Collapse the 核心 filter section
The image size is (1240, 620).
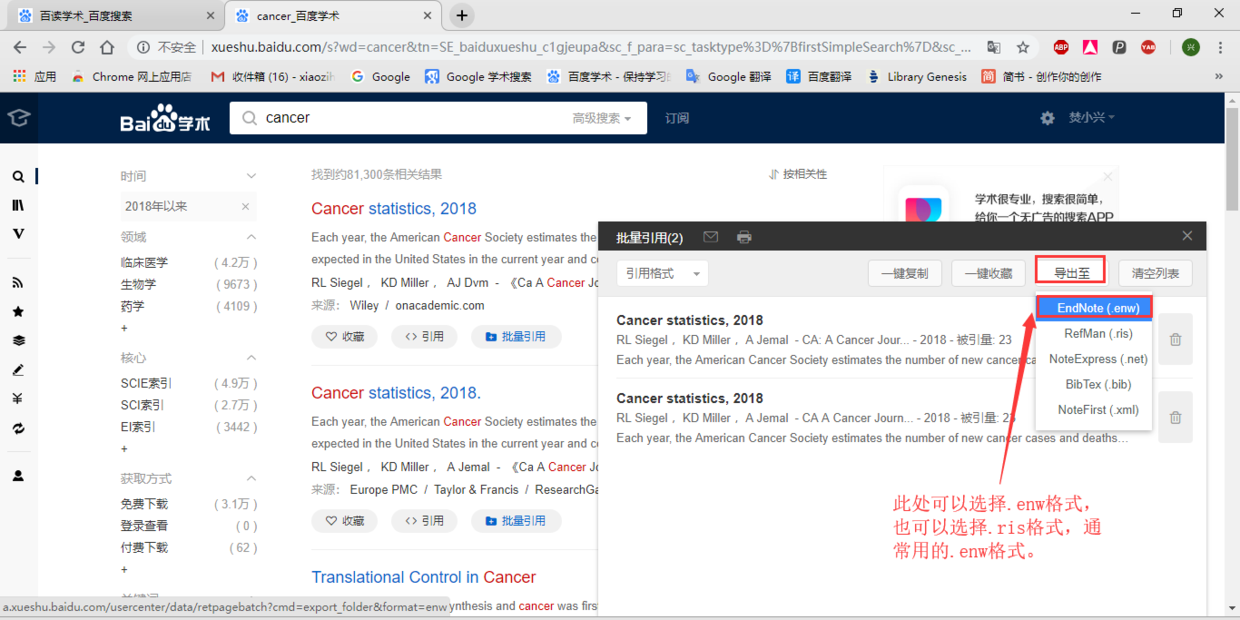(251, 358)
